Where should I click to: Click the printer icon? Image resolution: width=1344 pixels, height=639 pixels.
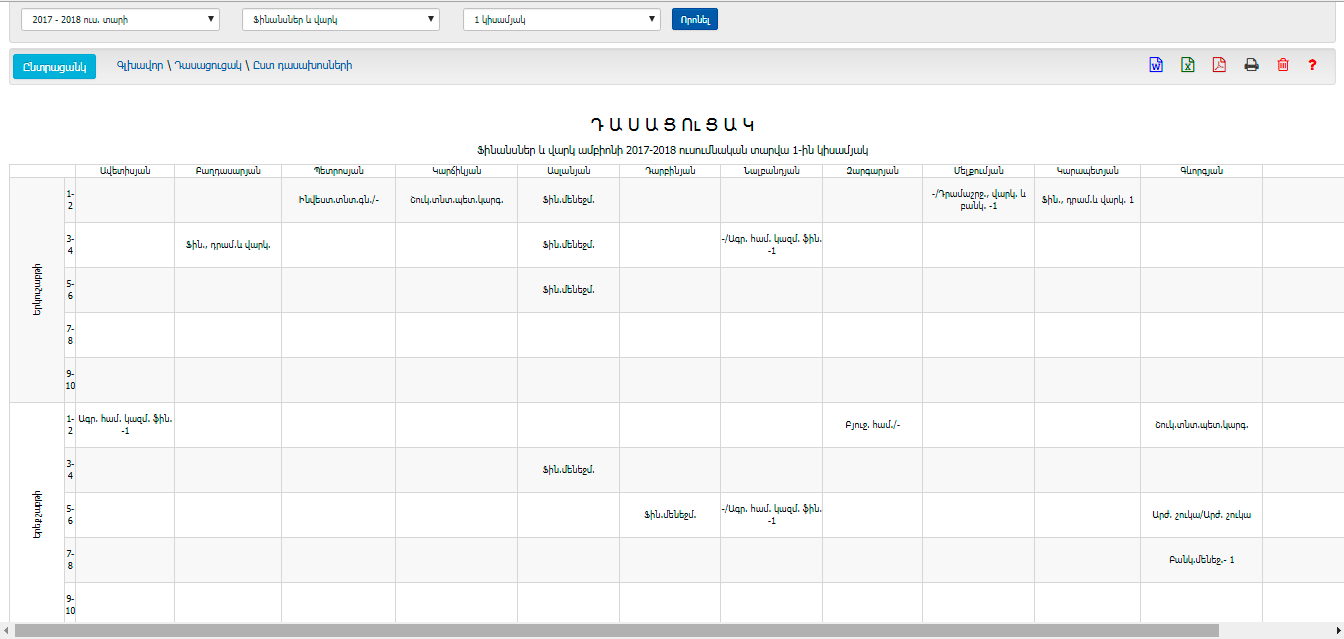coord(1251,65)
